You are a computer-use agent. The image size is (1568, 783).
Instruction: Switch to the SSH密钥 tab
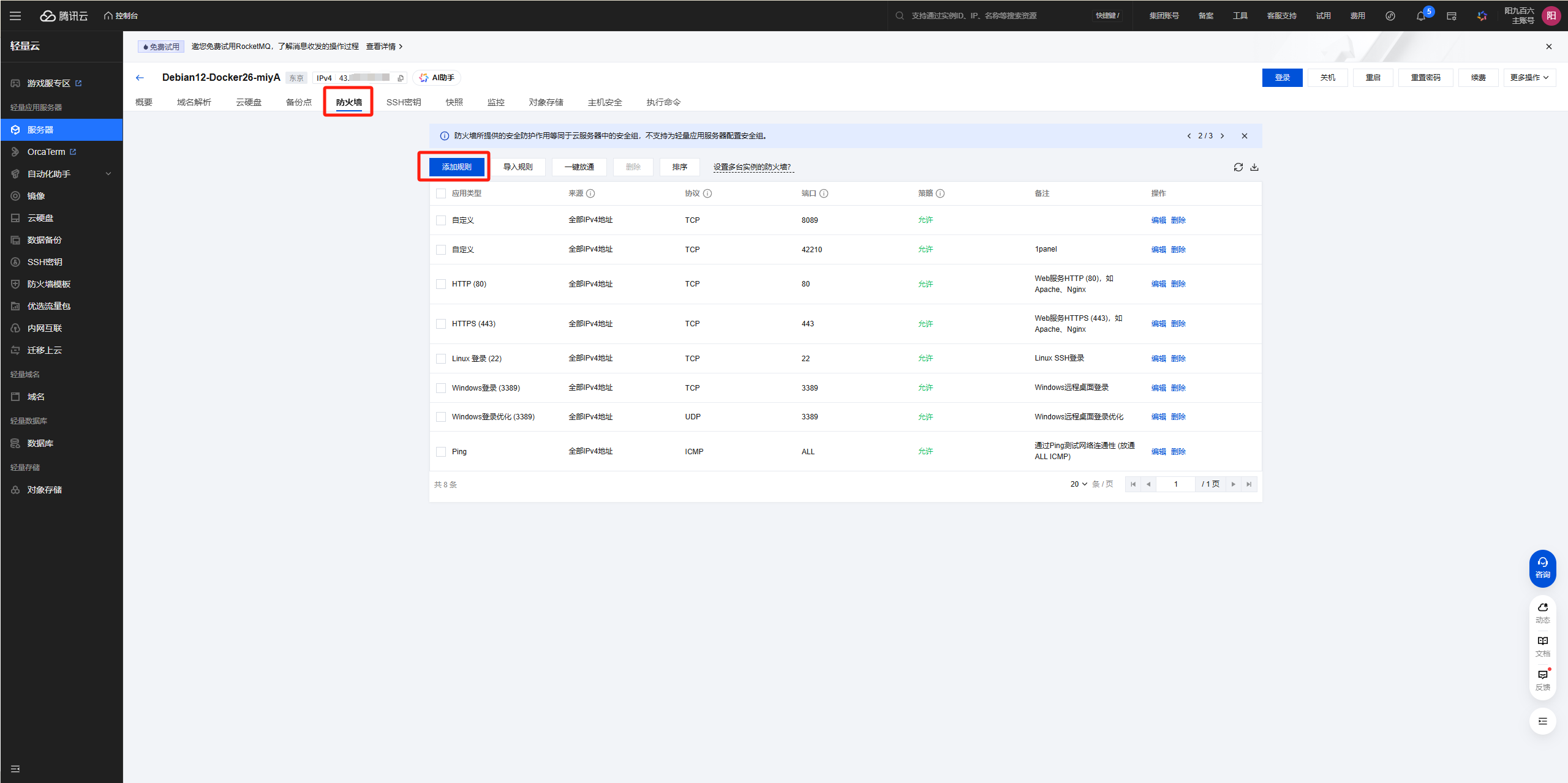pos(404,102)
